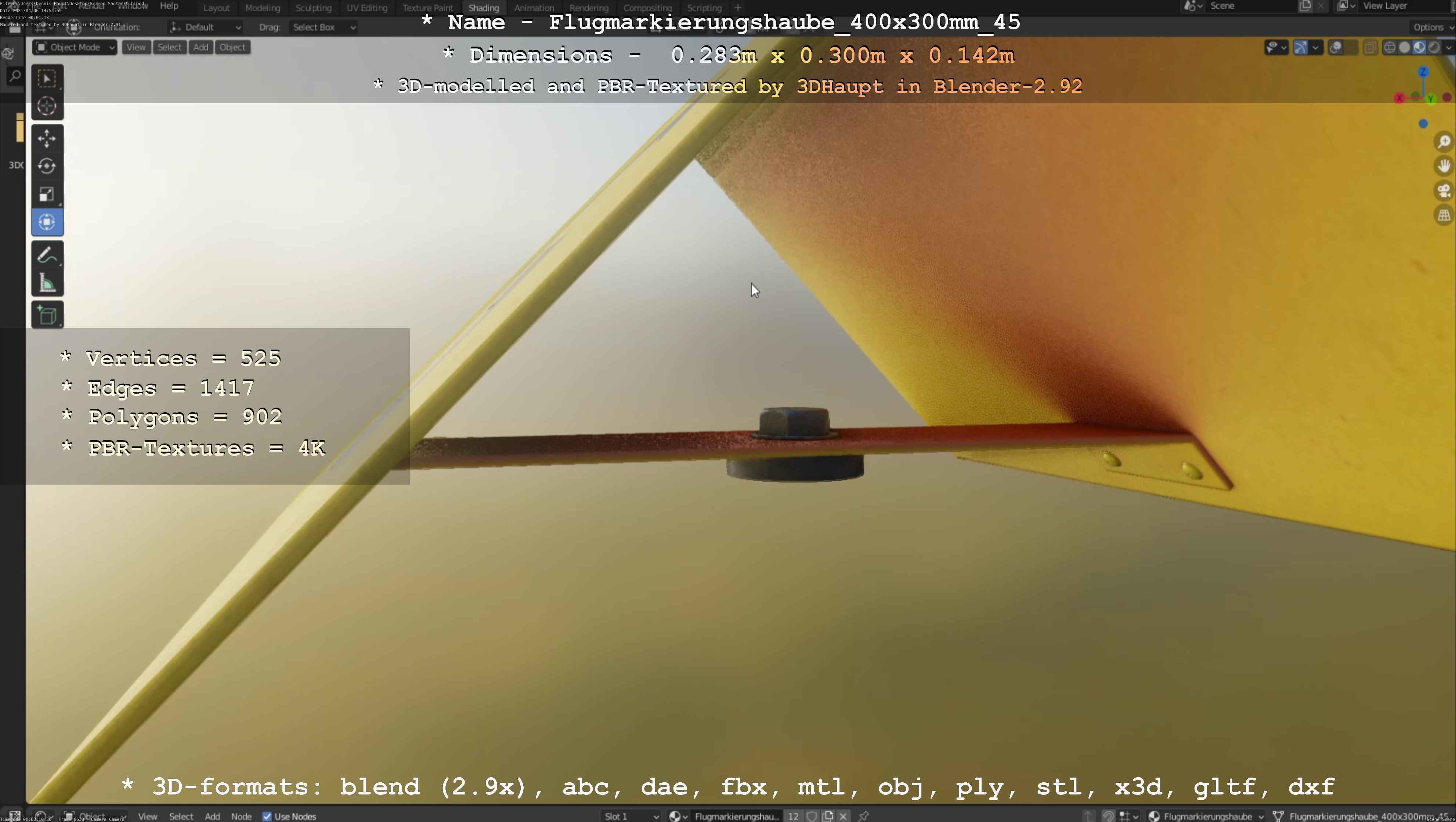The image size is (1456, 822).
Task: Click the zoom magnifier viewport icon
Action: (1444, 142)
